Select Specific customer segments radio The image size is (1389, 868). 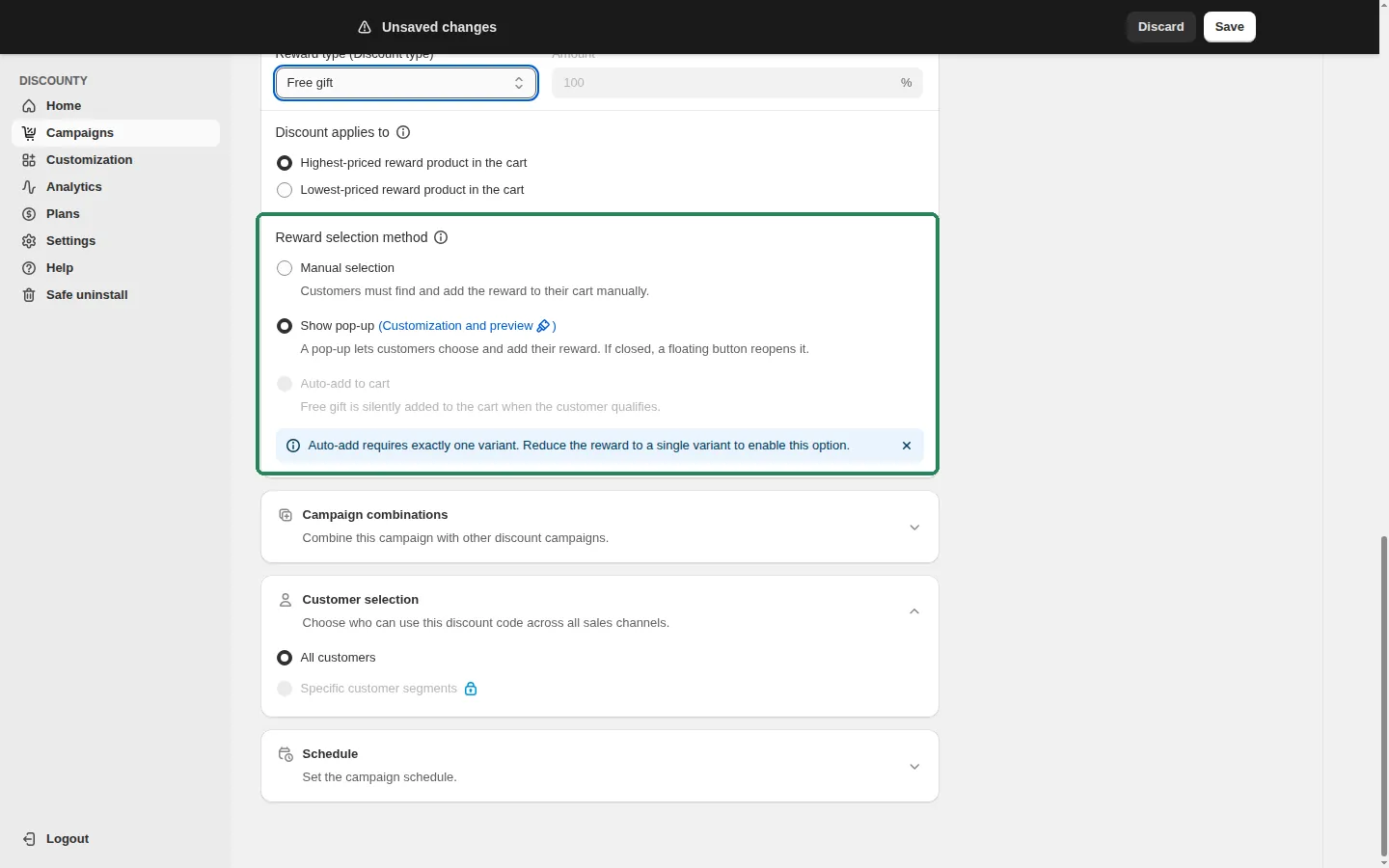pos(285,689)
